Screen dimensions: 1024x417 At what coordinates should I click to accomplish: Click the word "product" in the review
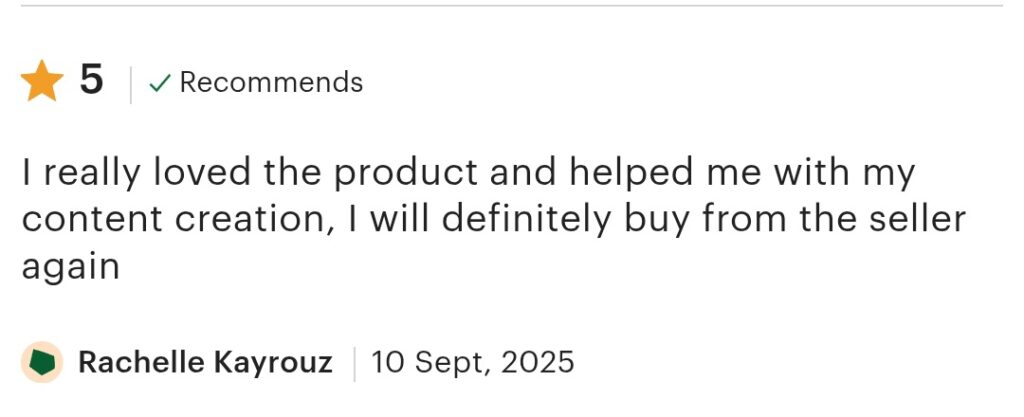(405, 173)
